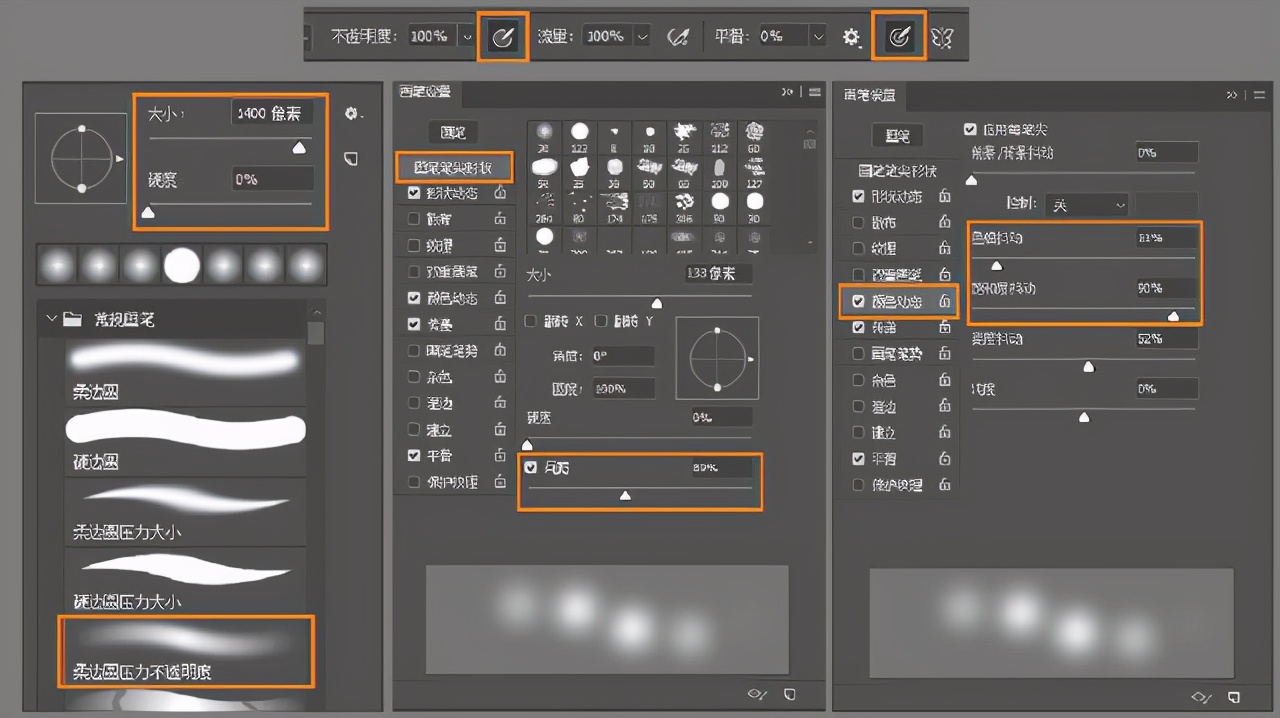
Task: Click the 1400 像素 size field
Action: (x=272, y=113)
